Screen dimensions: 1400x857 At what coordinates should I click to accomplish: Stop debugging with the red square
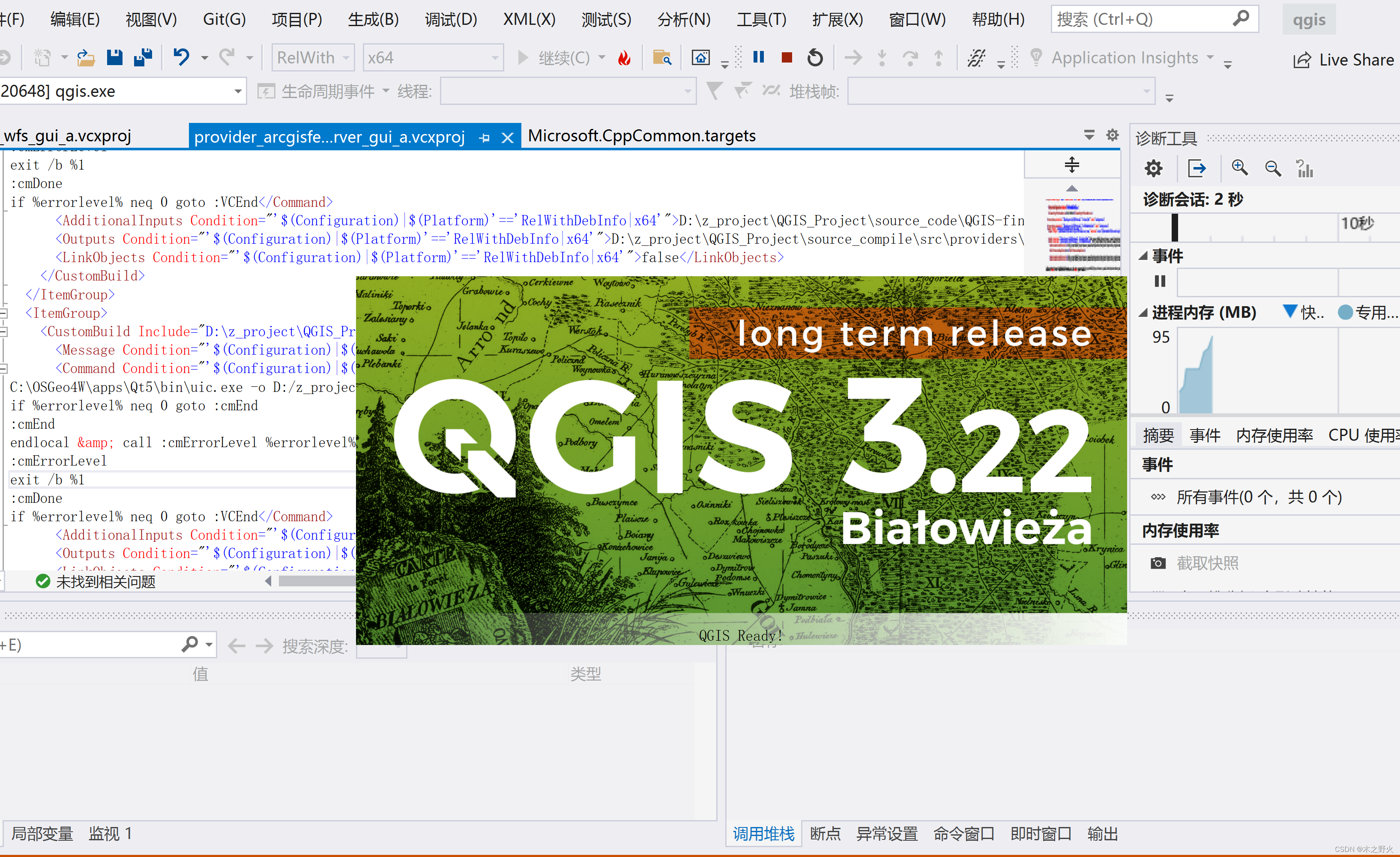coord(787,57)
